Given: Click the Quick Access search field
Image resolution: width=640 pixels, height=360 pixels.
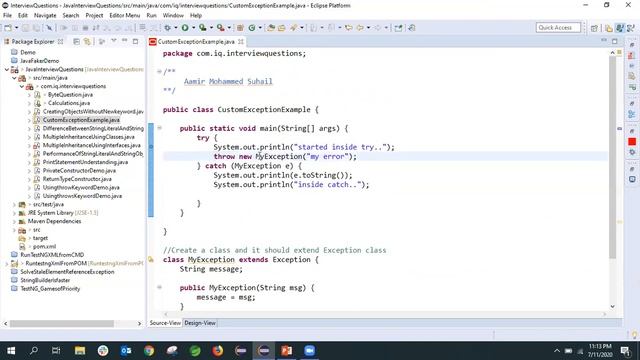Looking at the screenshot, I should click(558, 28).
